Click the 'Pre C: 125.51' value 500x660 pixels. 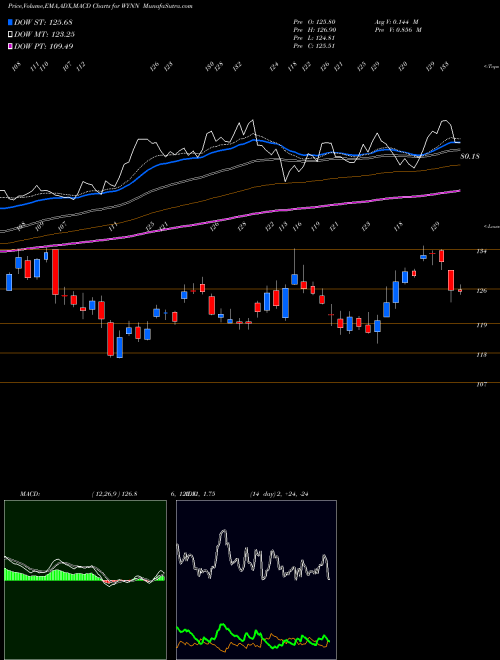tap(314, 46)
